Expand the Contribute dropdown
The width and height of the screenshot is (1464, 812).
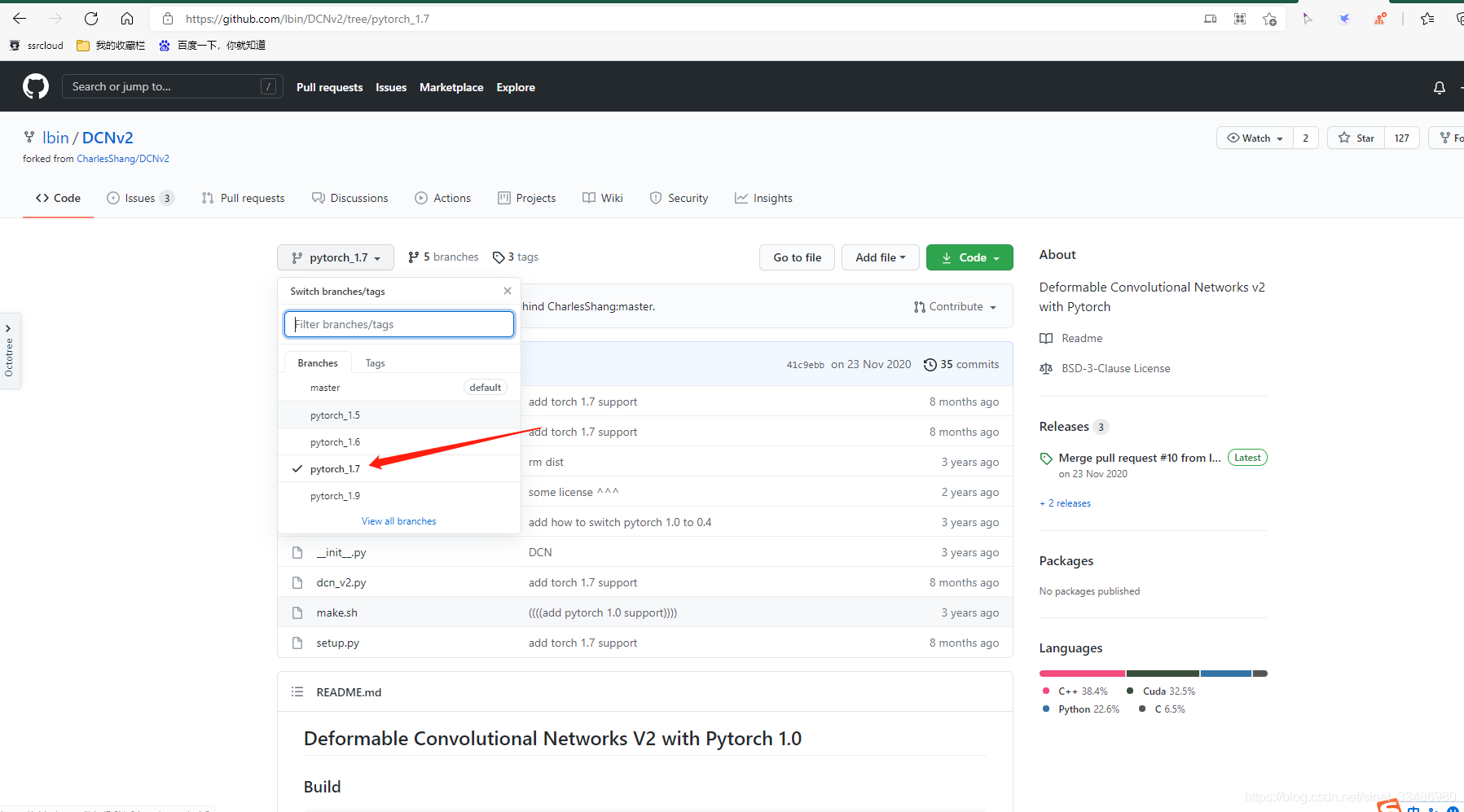pos(955,307)
